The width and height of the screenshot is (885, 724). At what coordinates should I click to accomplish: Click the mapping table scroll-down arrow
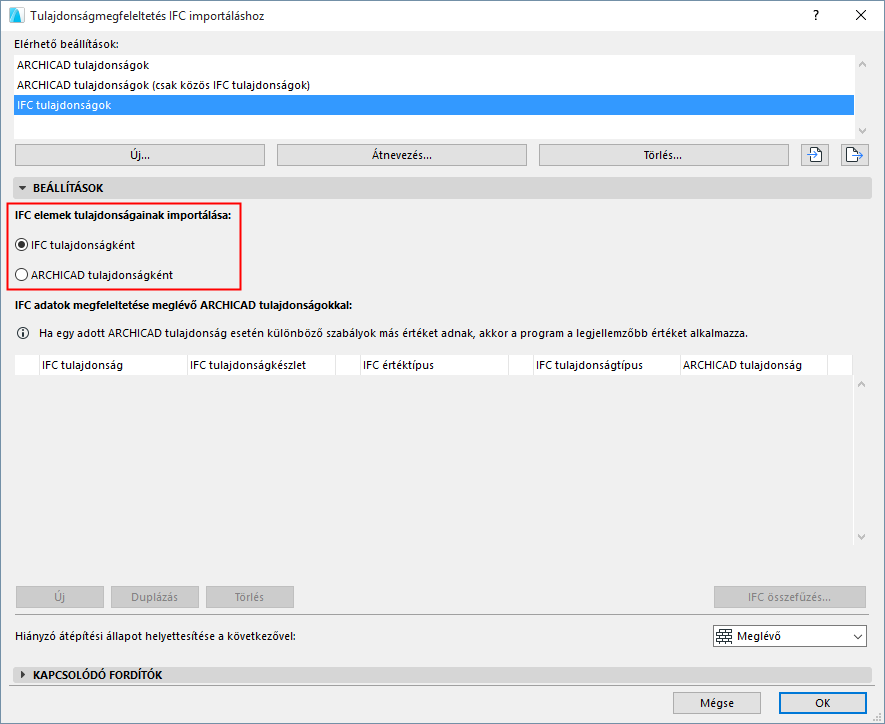861,537
